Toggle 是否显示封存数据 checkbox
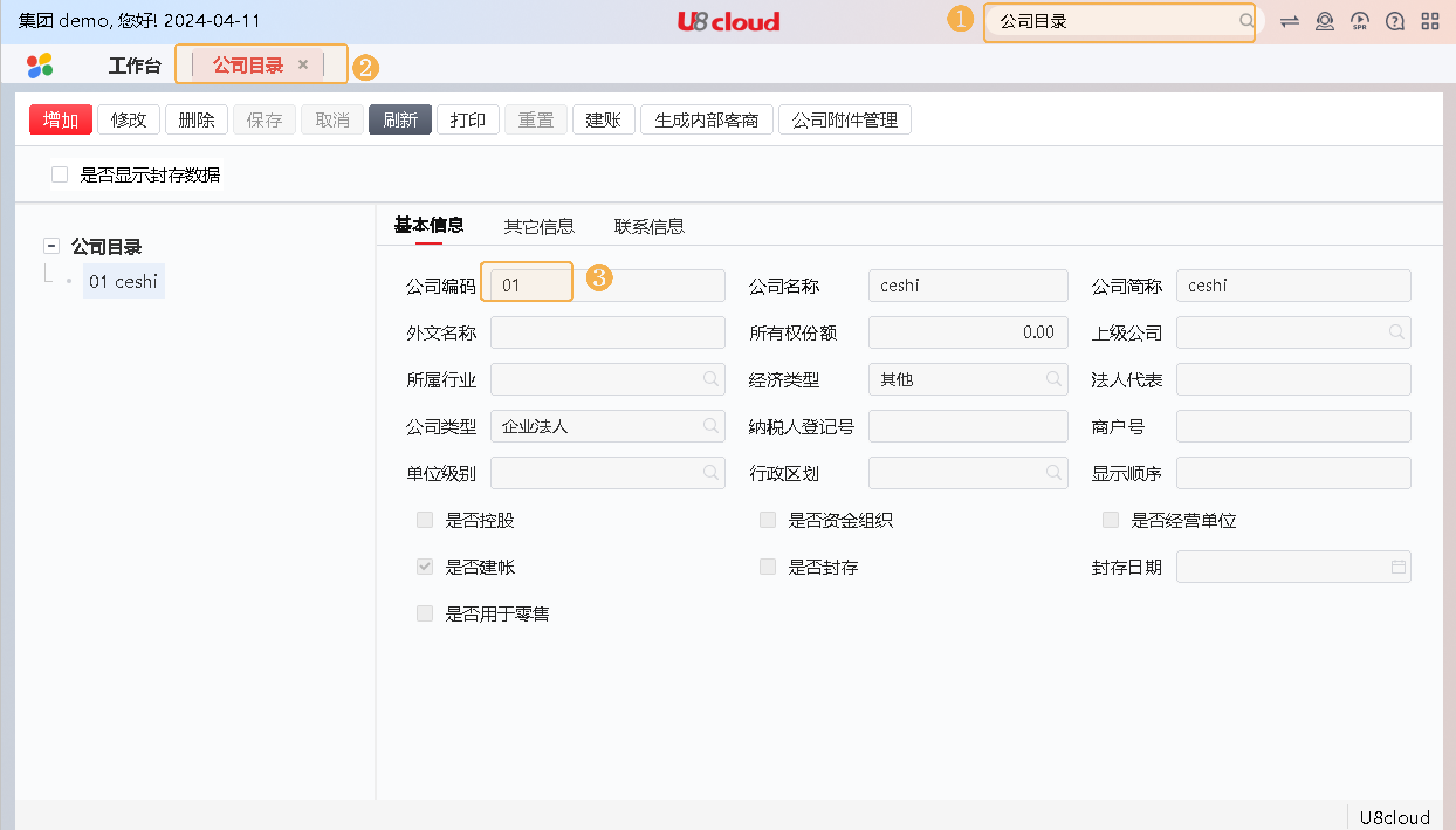 (x=60, y=174)
